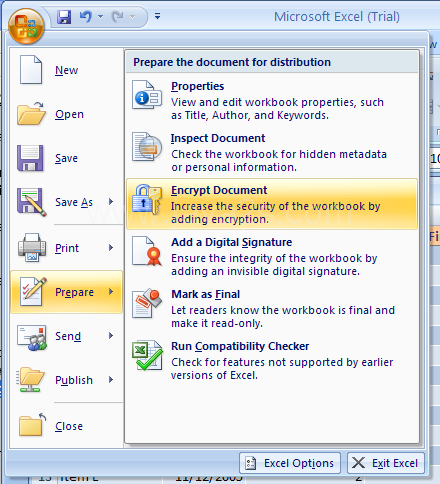440x484 pixels.
Task: Expand the Print submenu arrow
Action: [x=111, y=248]
